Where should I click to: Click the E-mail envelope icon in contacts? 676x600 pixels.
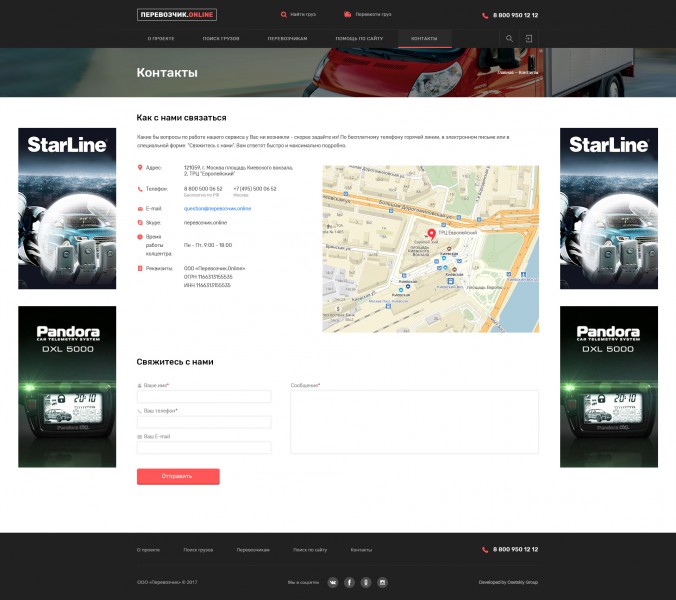tap(140, 209)
